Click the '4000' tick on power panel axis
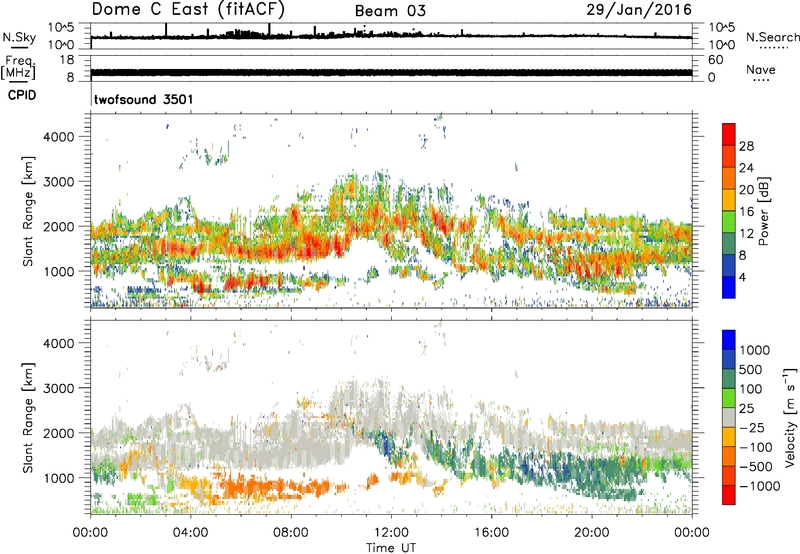The width and height of the screenshot is (800, 554). [59, 137]
